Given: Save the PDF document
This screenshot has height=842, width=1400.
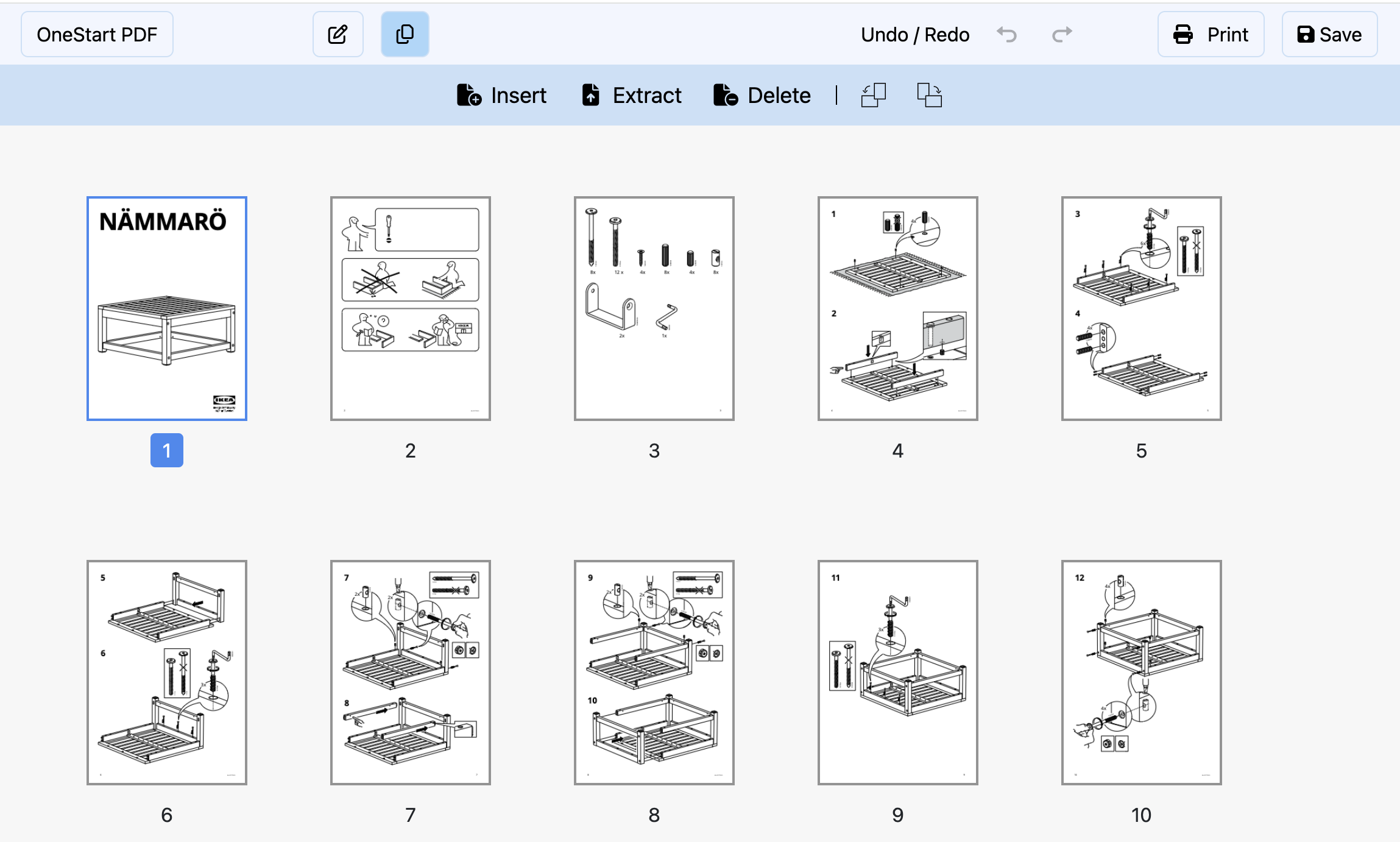Looking at the screenshot, I should point(1329,34).
